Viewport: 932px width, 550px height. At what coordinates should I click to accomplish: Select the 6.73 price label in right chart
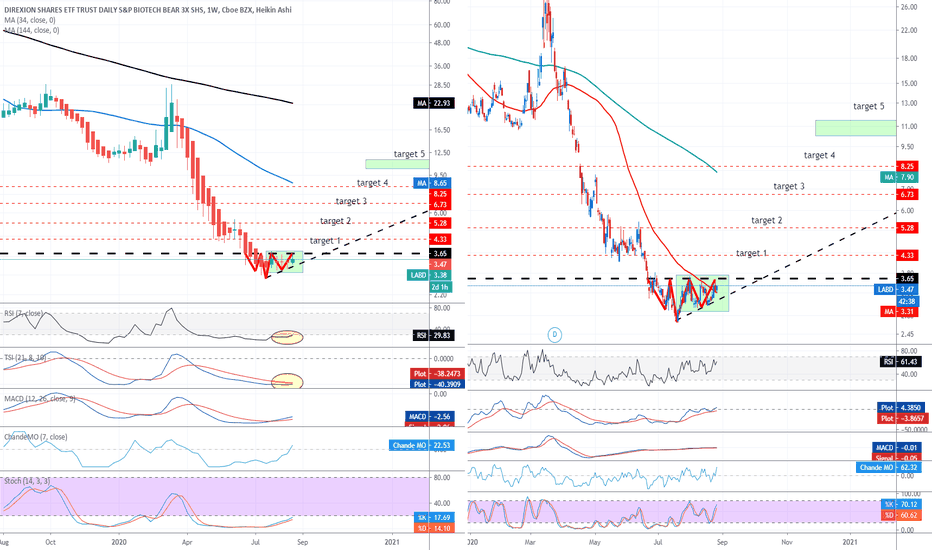tap(907, 194)
